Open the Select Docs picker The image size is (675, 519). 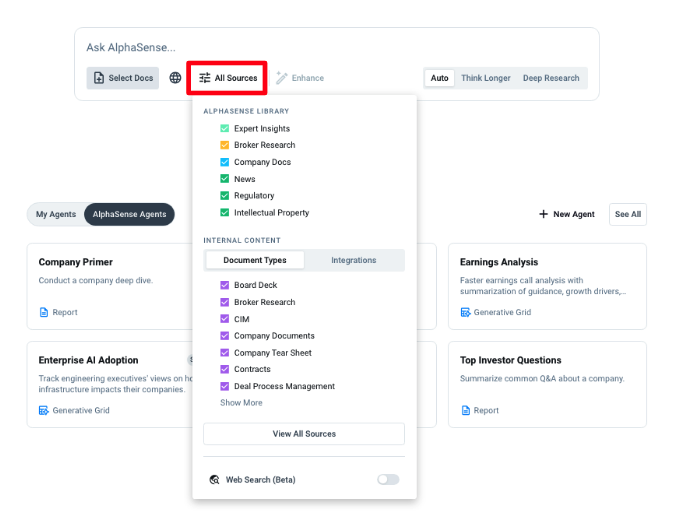point(122,78)
